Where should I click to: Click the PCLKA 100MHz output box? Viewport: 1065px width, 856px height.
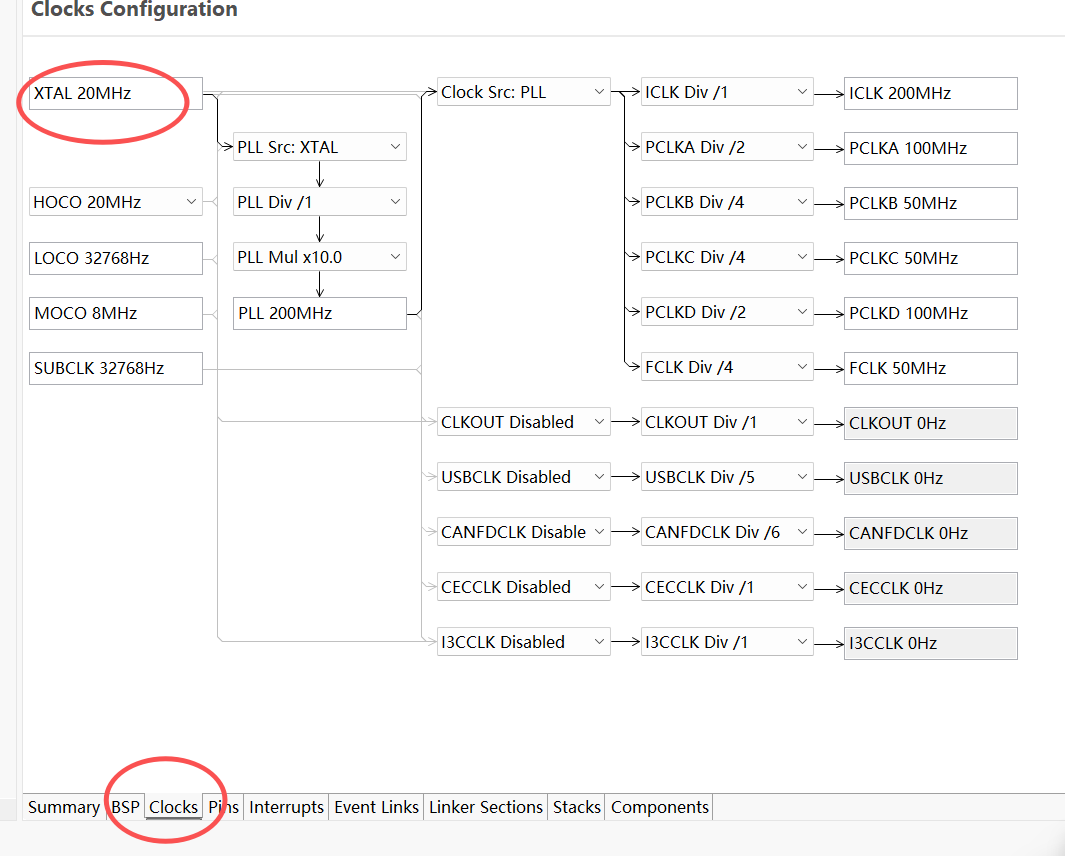931,148
